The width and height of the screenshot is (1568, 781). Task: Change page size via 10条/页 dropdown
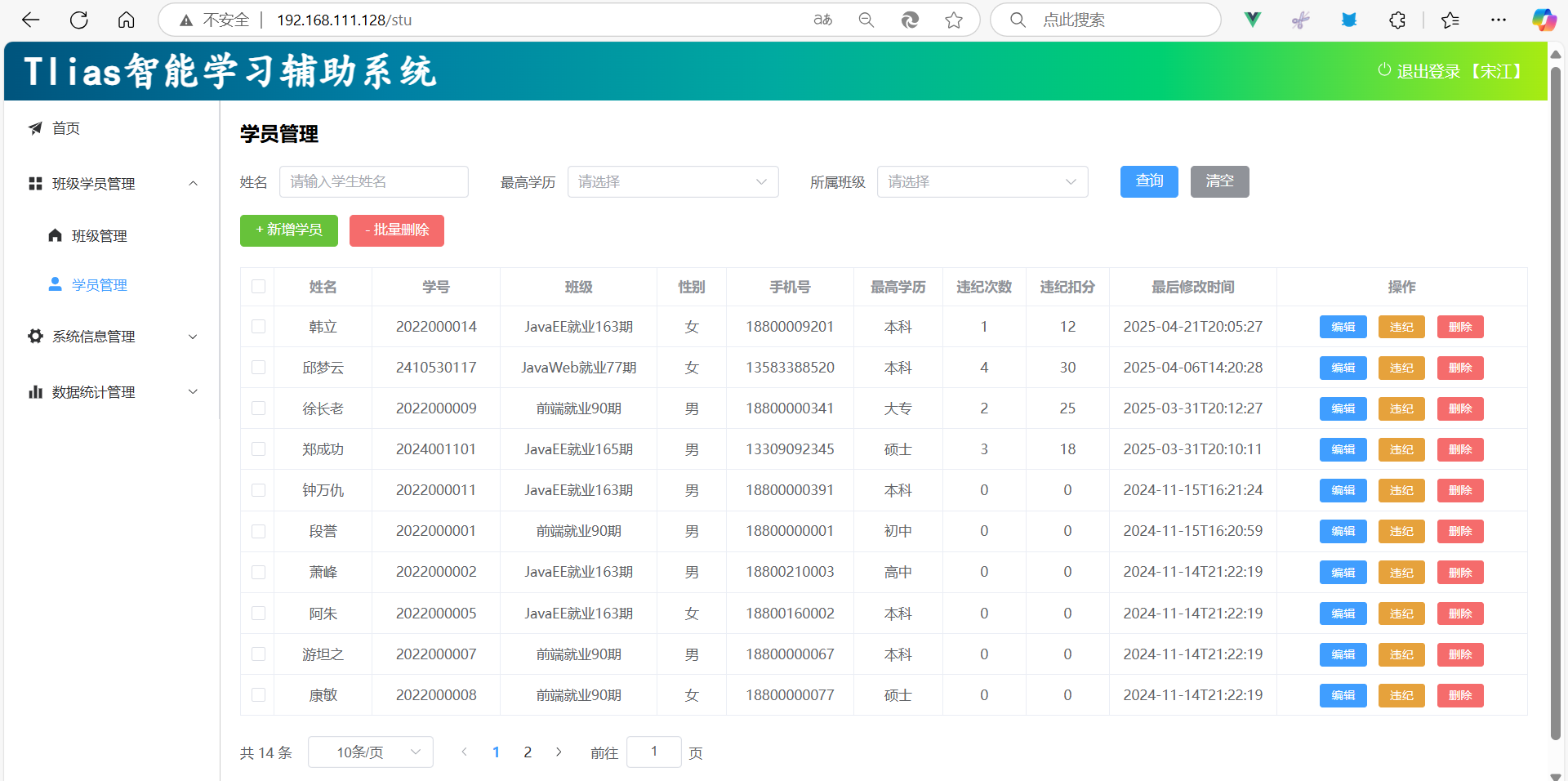371,752
